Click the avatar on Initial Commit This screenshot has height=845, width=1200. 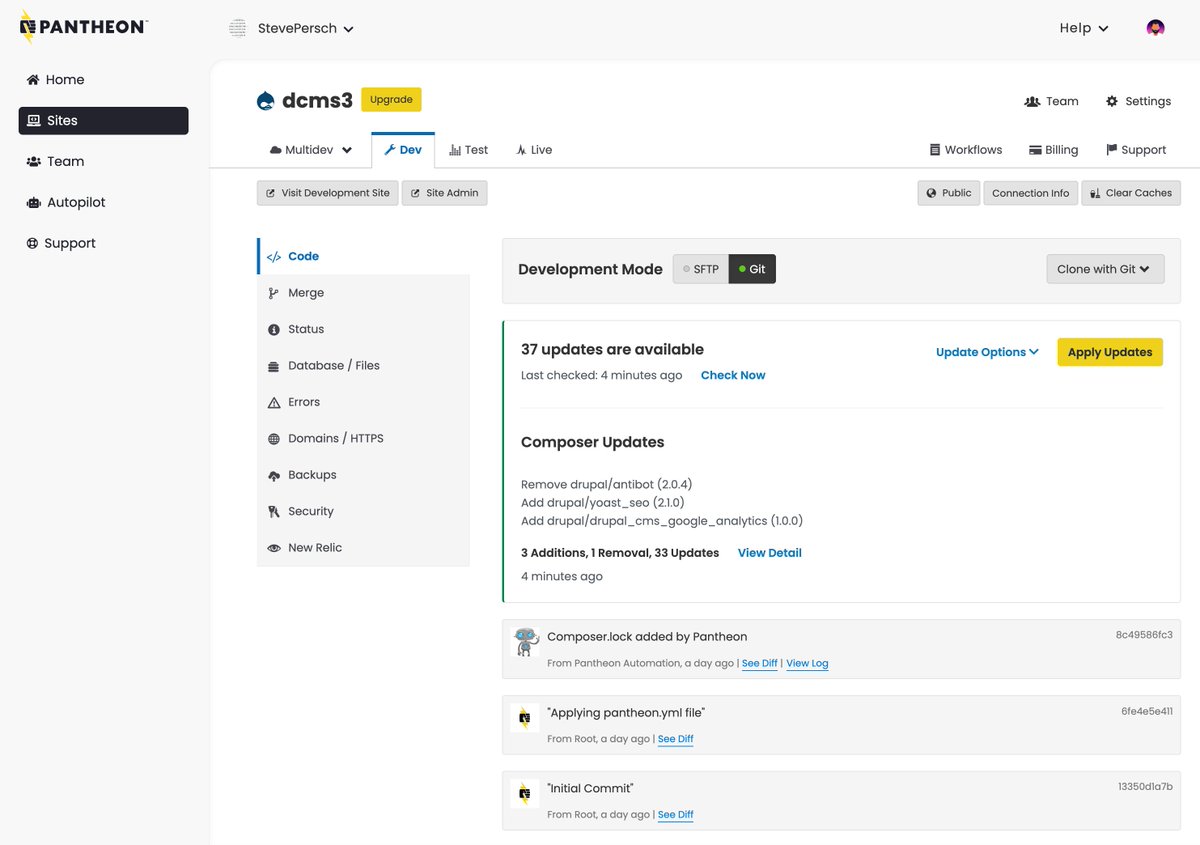pos(525,794)
